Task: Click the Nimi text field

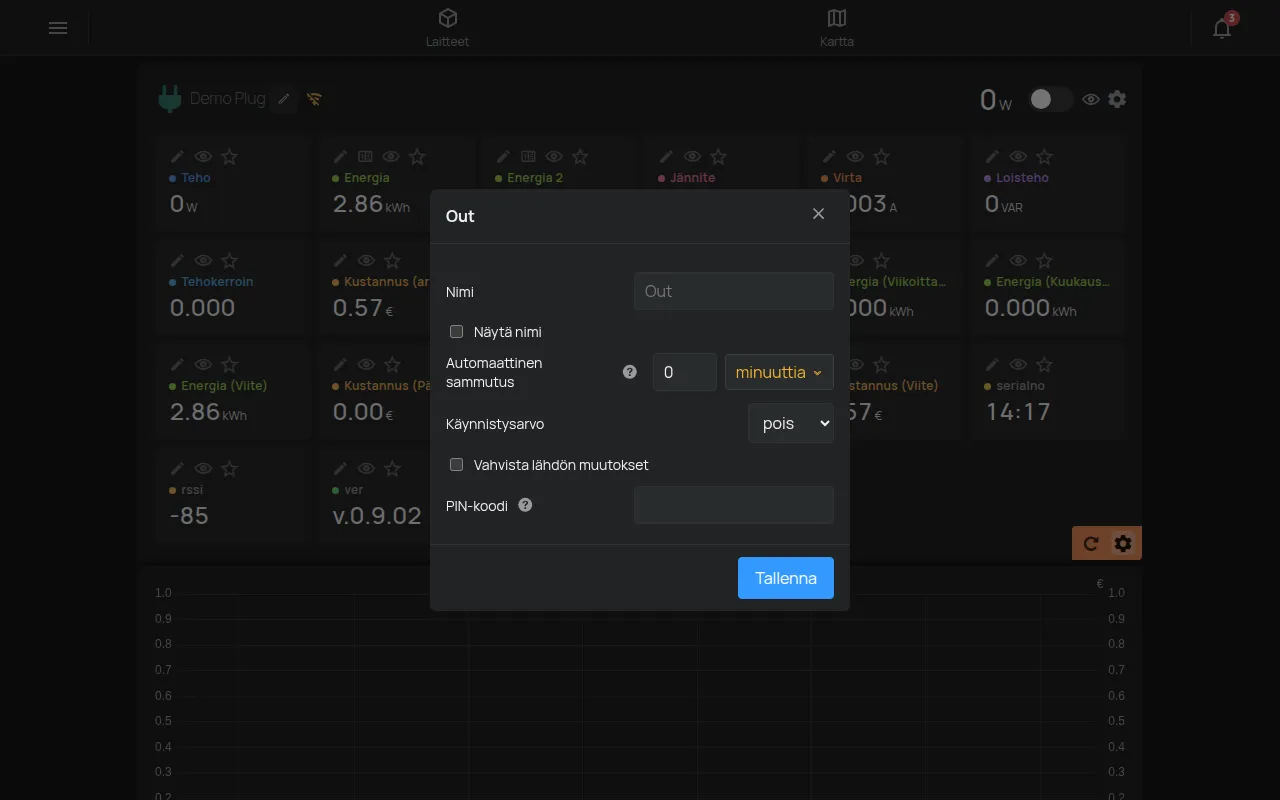Action: (x=734, y=291)
